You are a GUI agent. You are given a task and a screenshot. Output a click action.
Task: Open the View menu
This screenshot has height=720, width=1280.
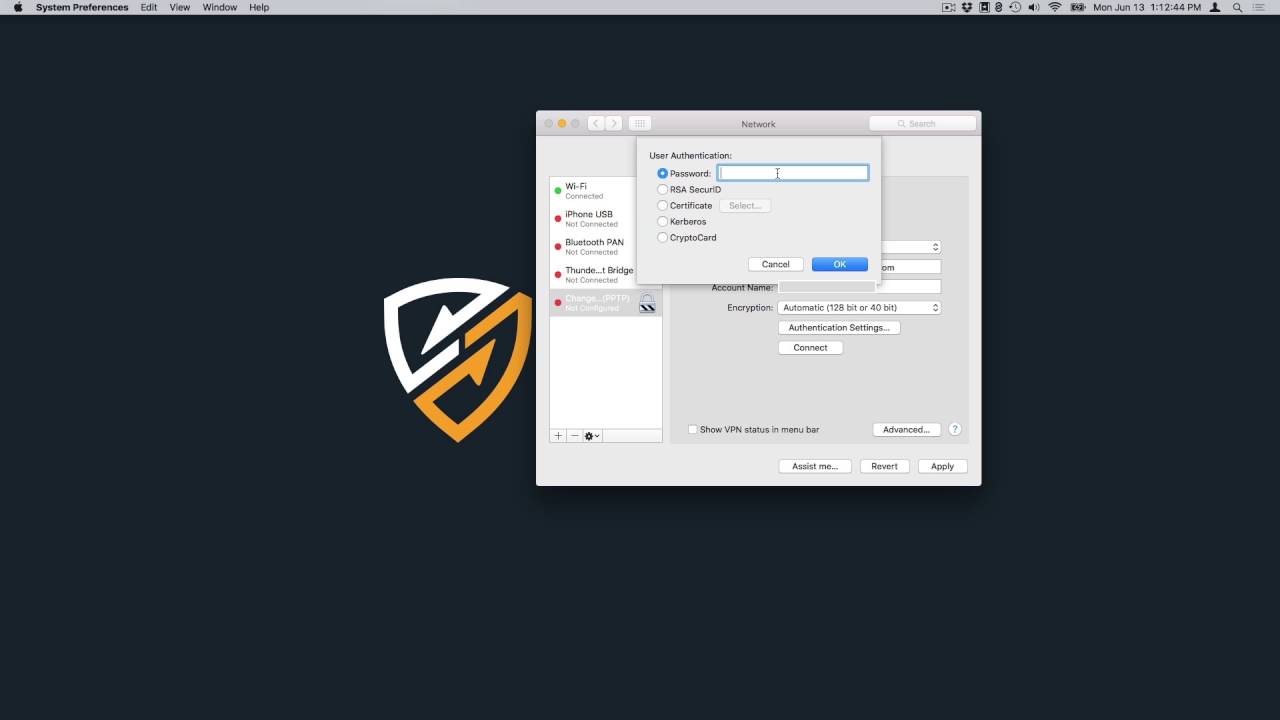(x=180, y=7)
